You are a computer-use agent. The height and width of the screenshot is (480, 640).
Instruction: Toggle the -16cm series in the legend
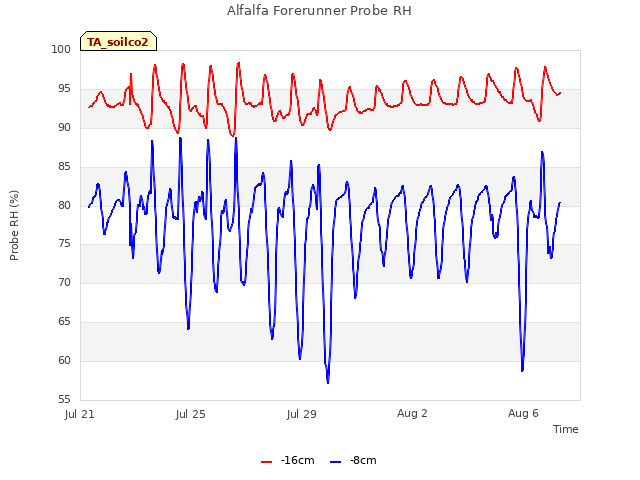coord(288,461)
